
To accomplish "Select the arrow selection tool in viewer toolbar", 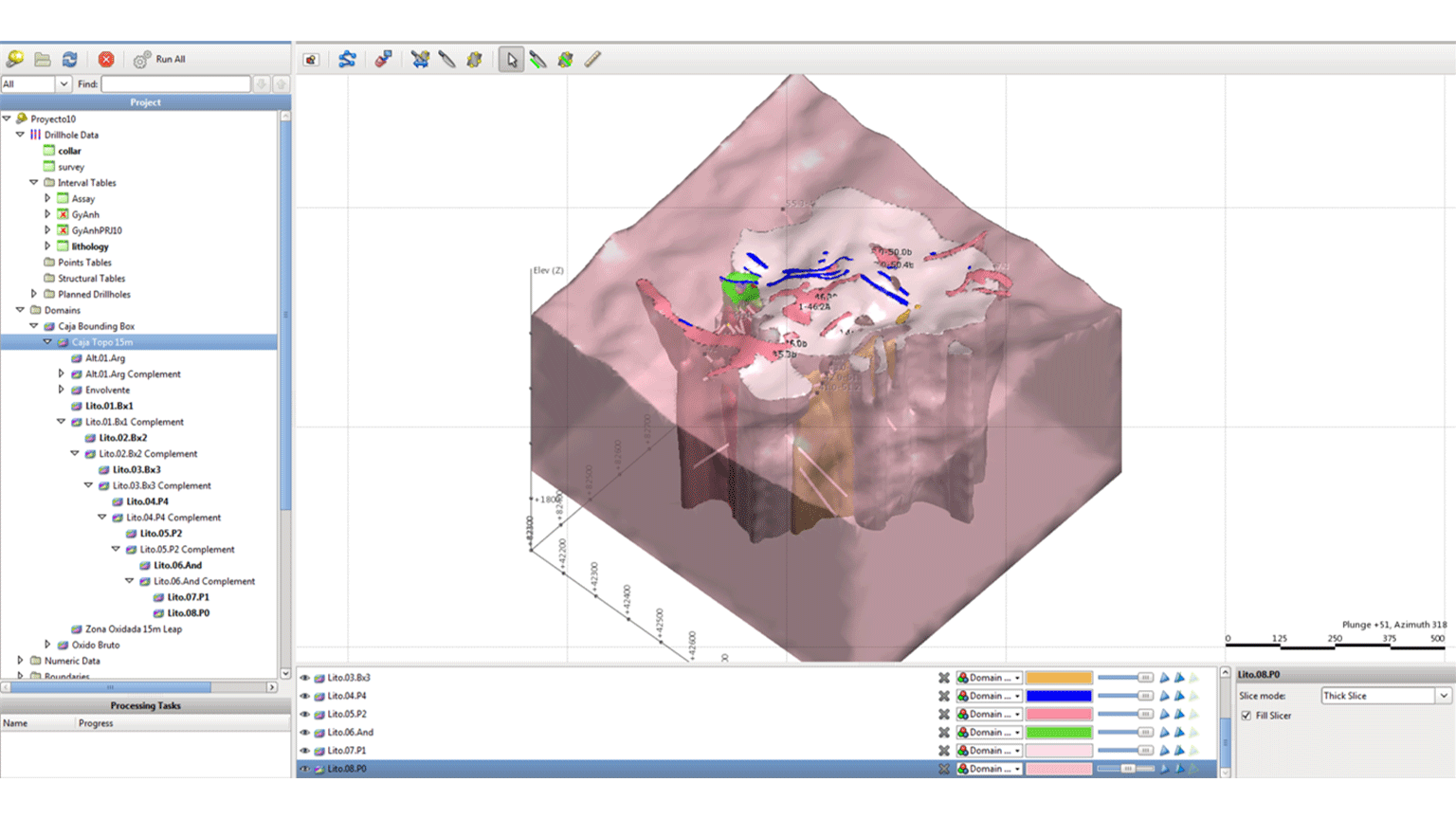I will point(511,59).
